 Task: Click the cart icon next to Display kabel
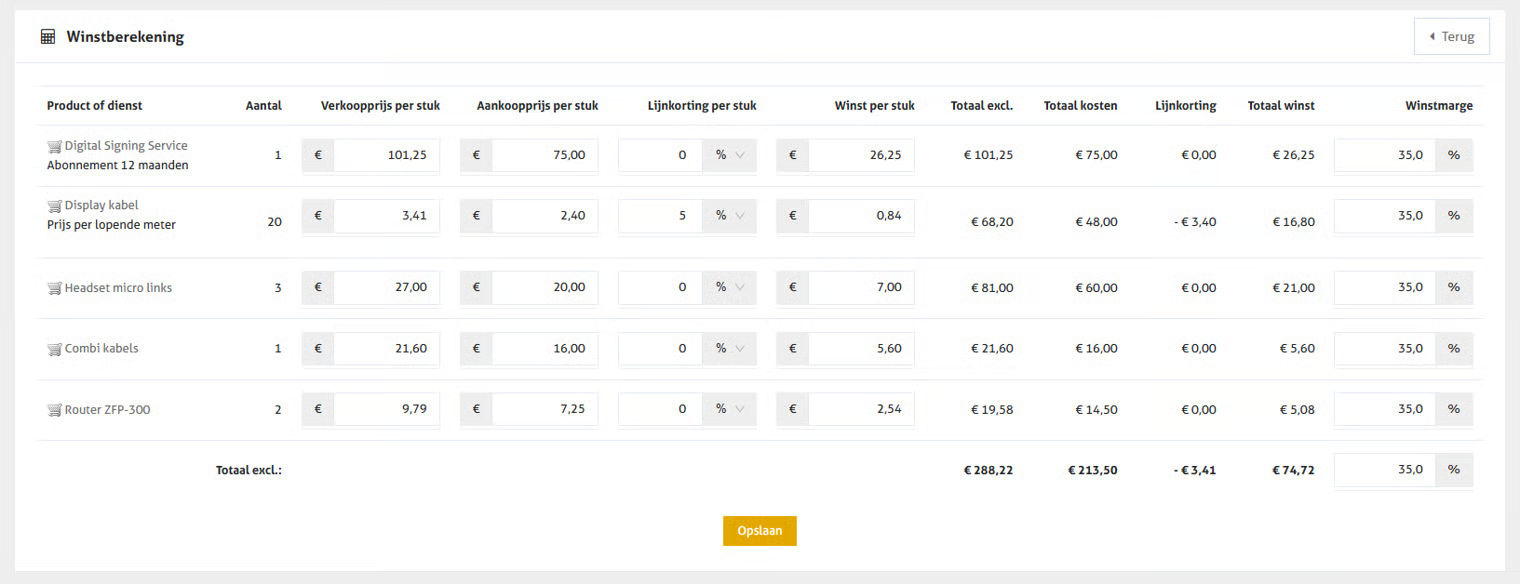(55, 206)
